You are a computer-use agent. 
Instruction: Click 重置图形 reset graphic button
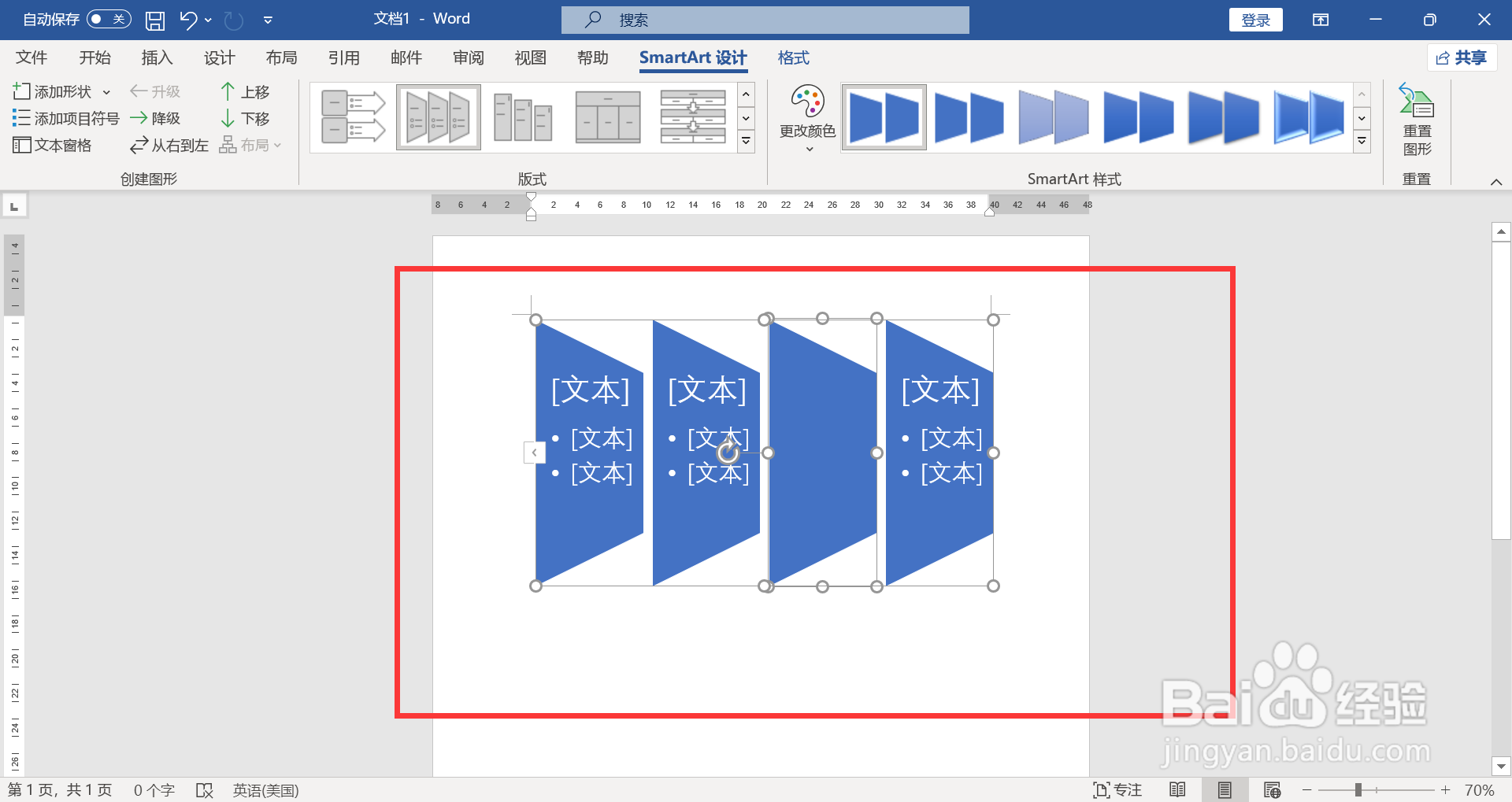tap(1417, 120)
